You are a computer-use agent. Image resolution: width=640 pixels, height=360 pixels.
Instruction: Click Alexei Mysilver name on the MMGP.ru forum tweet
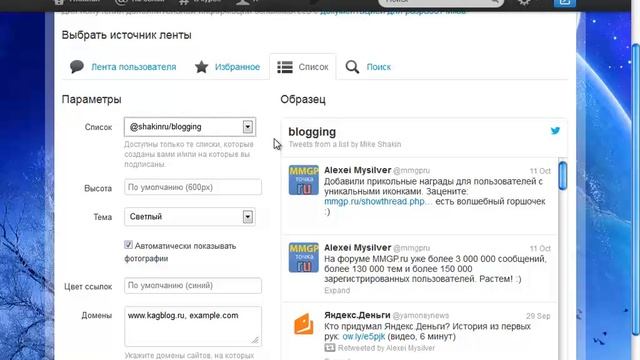[358, 248]
